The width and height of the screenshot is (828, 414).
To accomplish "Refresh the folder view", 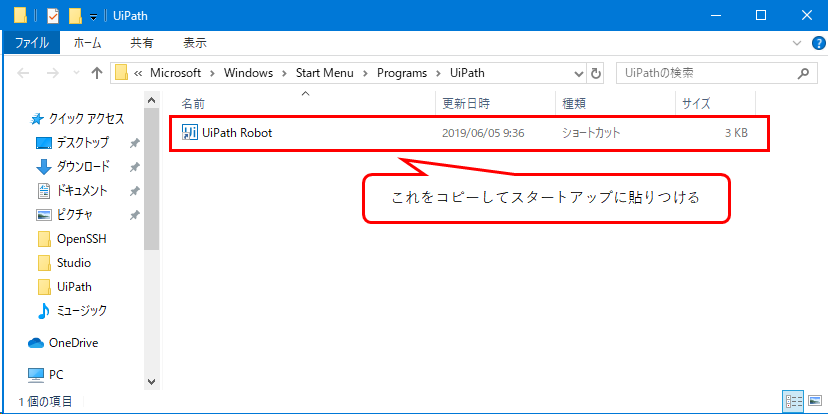I will point(596,73).
